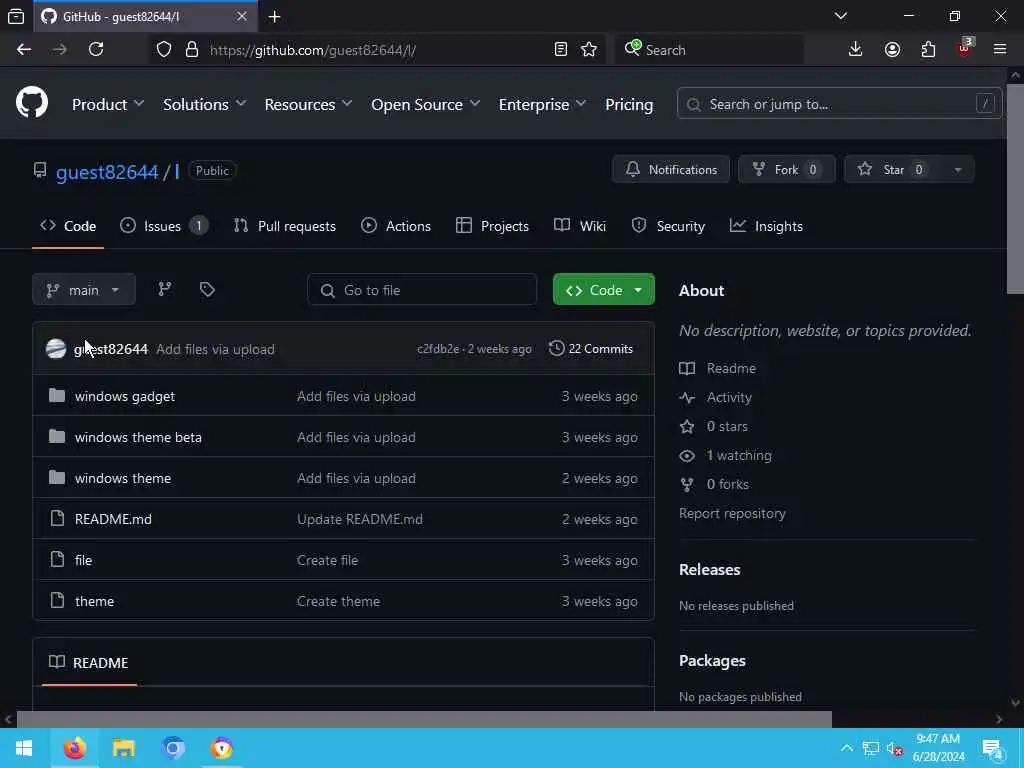Click the tracking protection shield icon
Image resolution: width=1024 pixels, height=768 pixels.
click(x=164, y=49)
